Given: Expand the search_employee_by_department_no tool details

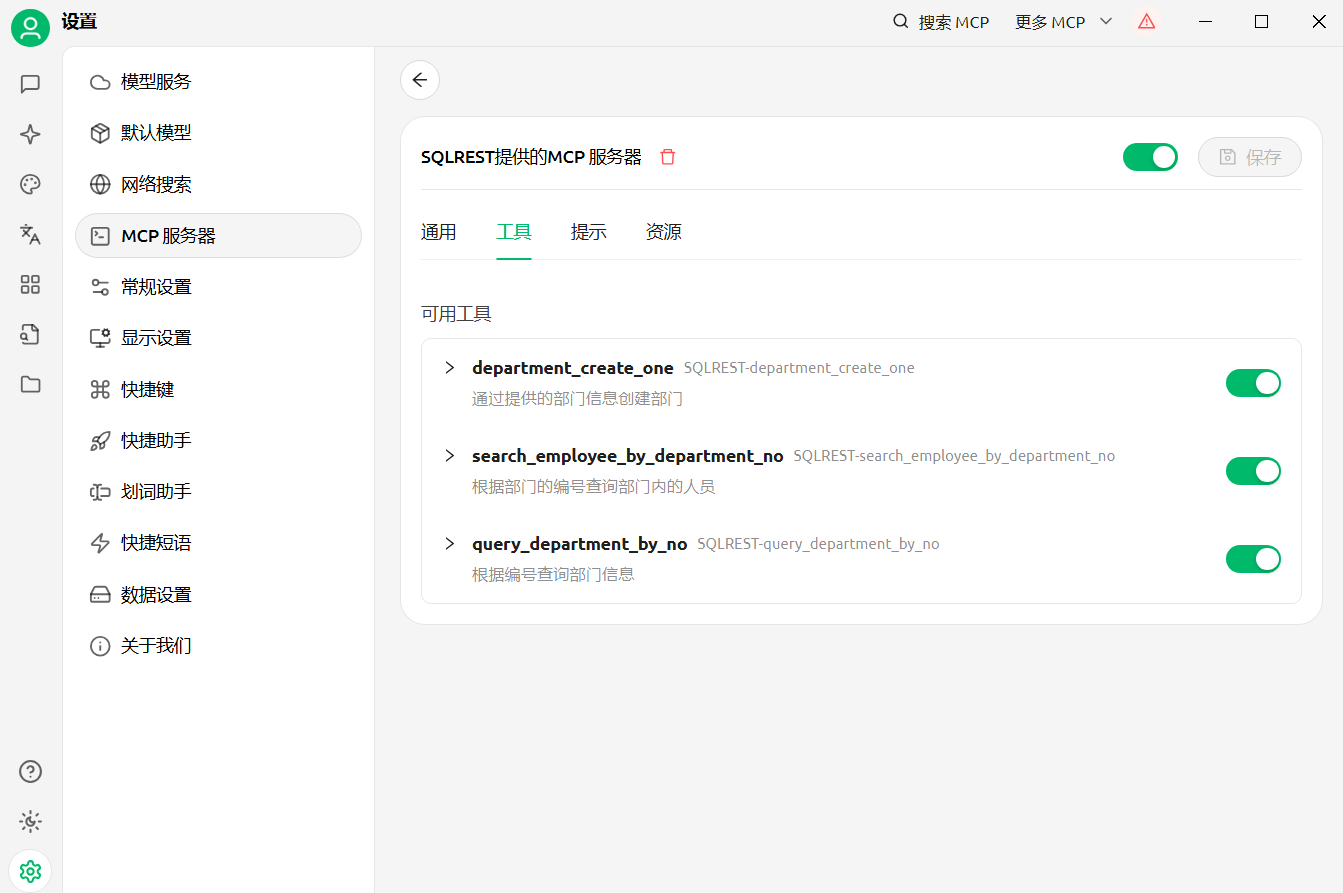Looking at the screenshot, I should 450,455.
